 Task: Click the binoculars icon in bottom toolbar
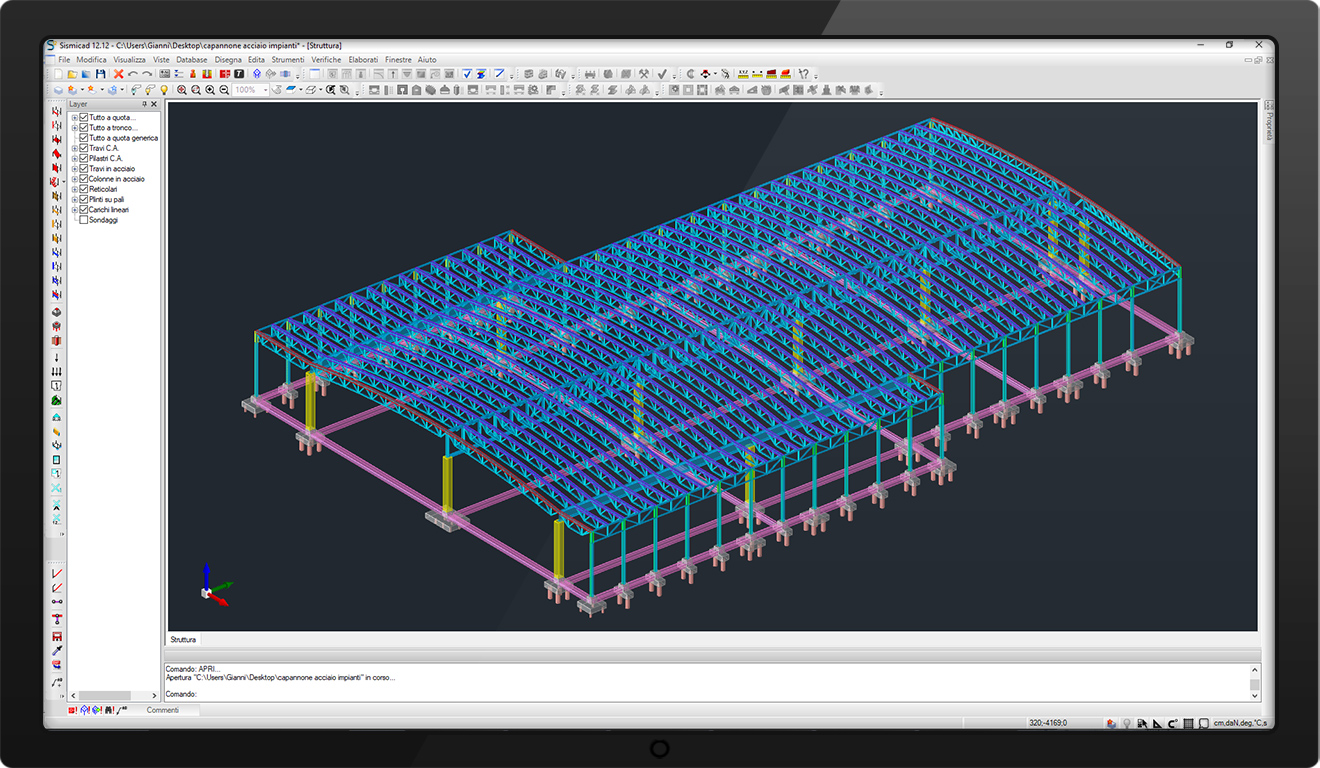tap(109, 710)
